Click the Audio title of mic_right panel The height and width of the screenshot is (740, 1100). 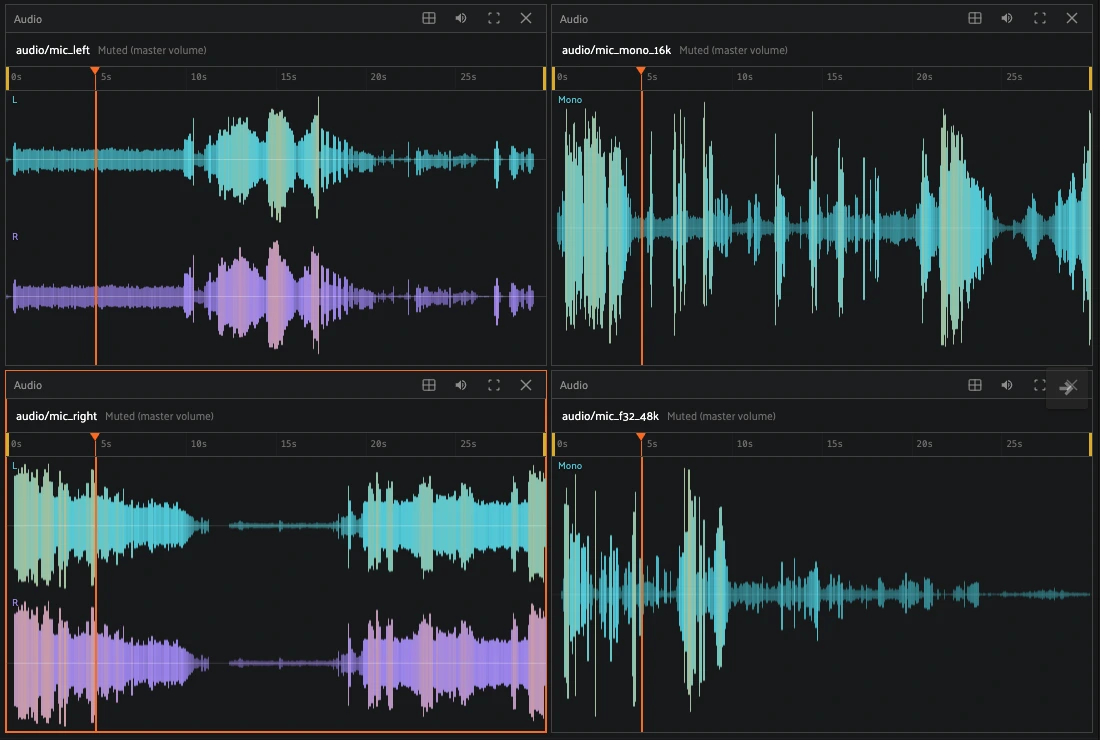pyautogui.click(x=28, y=385)
